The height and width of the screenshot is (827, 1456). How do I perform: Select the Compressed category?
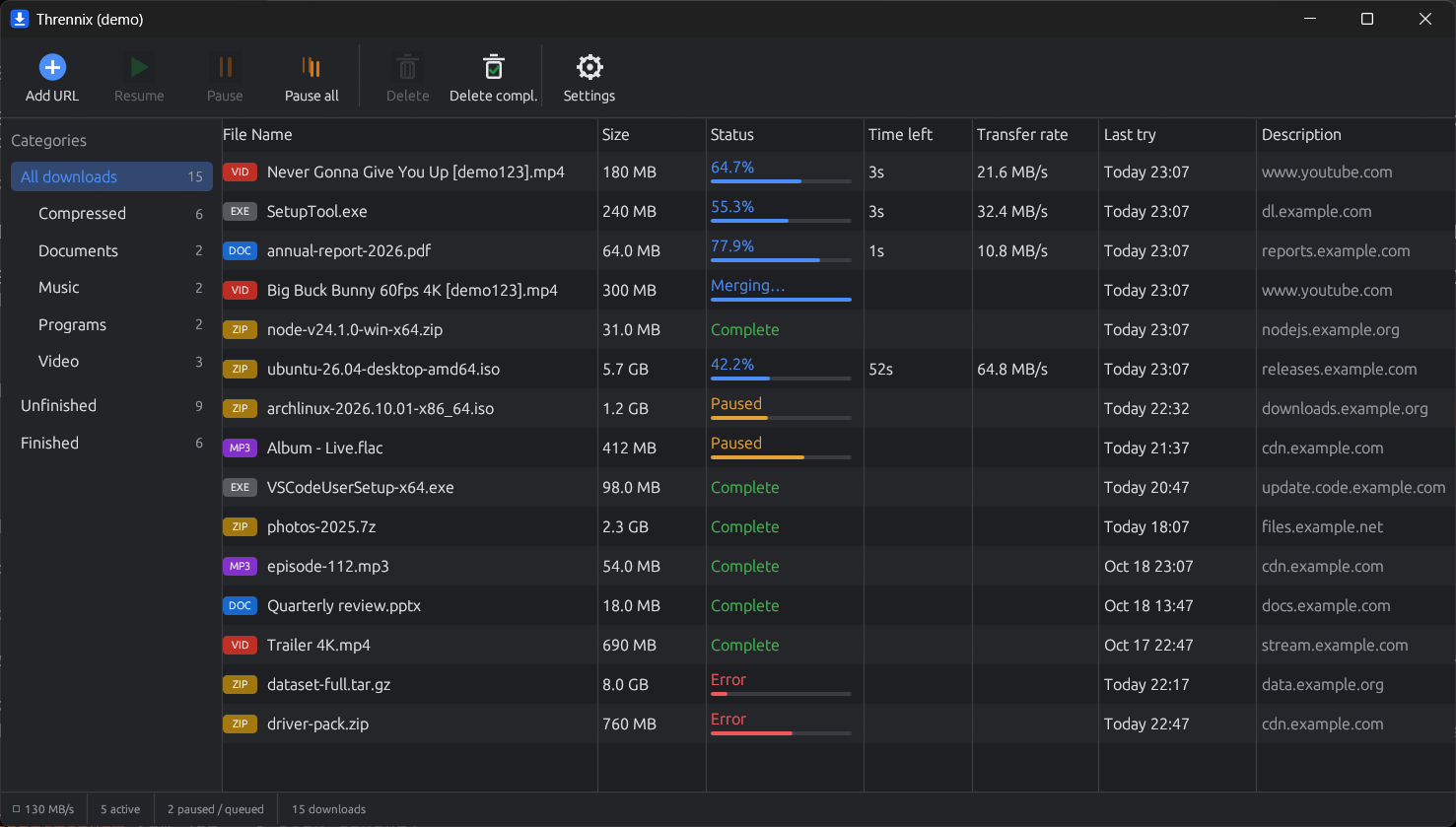[x=111, y=214]
